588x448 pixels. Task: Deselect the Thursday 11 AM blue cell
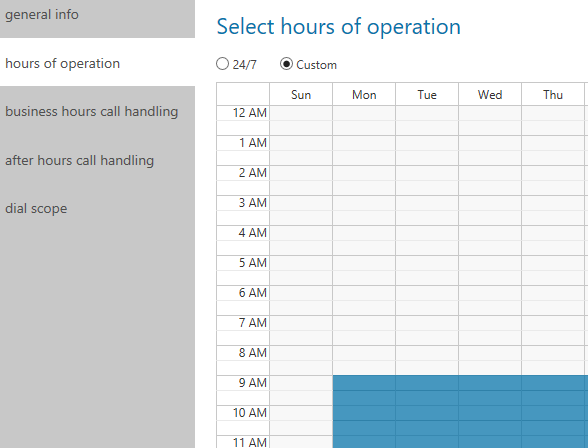(x=553, y=442)
